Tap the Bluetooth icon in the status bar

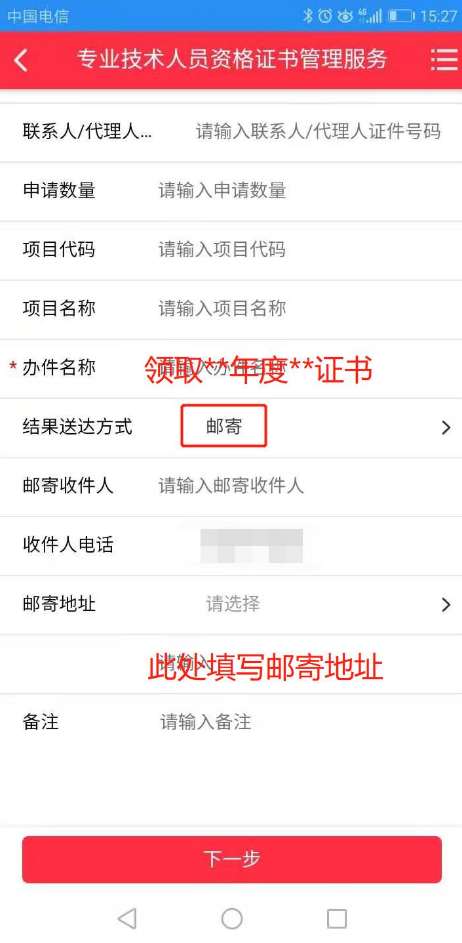[x=308, y=16]
